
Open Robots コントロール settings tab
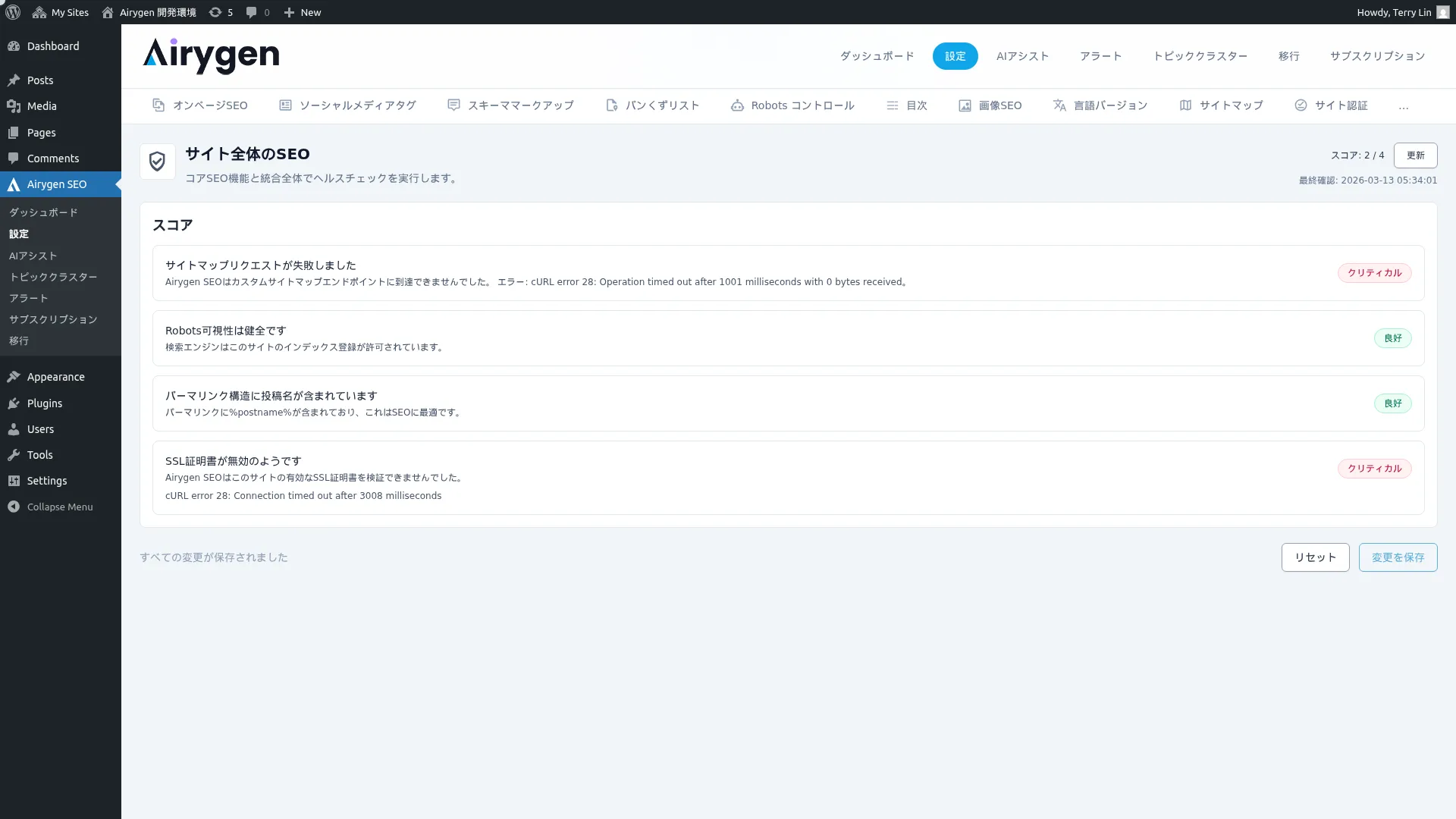[792, 105]
